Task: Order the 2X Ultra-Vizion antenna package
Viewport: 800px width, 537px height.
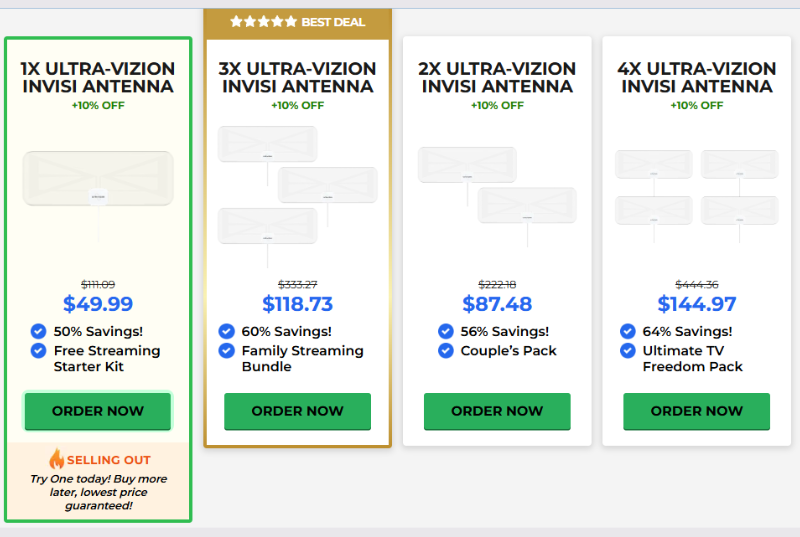Action: 497,411
